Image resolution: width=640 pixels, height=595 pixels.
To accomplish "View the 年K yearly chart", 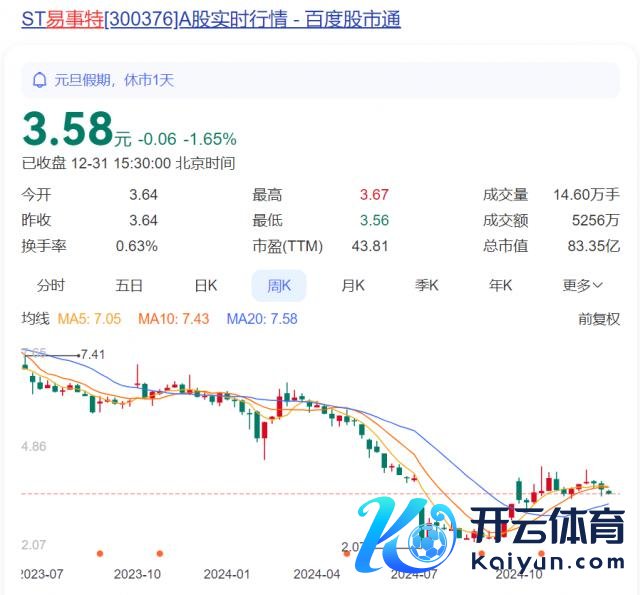I will pyautogui.click(x=501, y=285).
